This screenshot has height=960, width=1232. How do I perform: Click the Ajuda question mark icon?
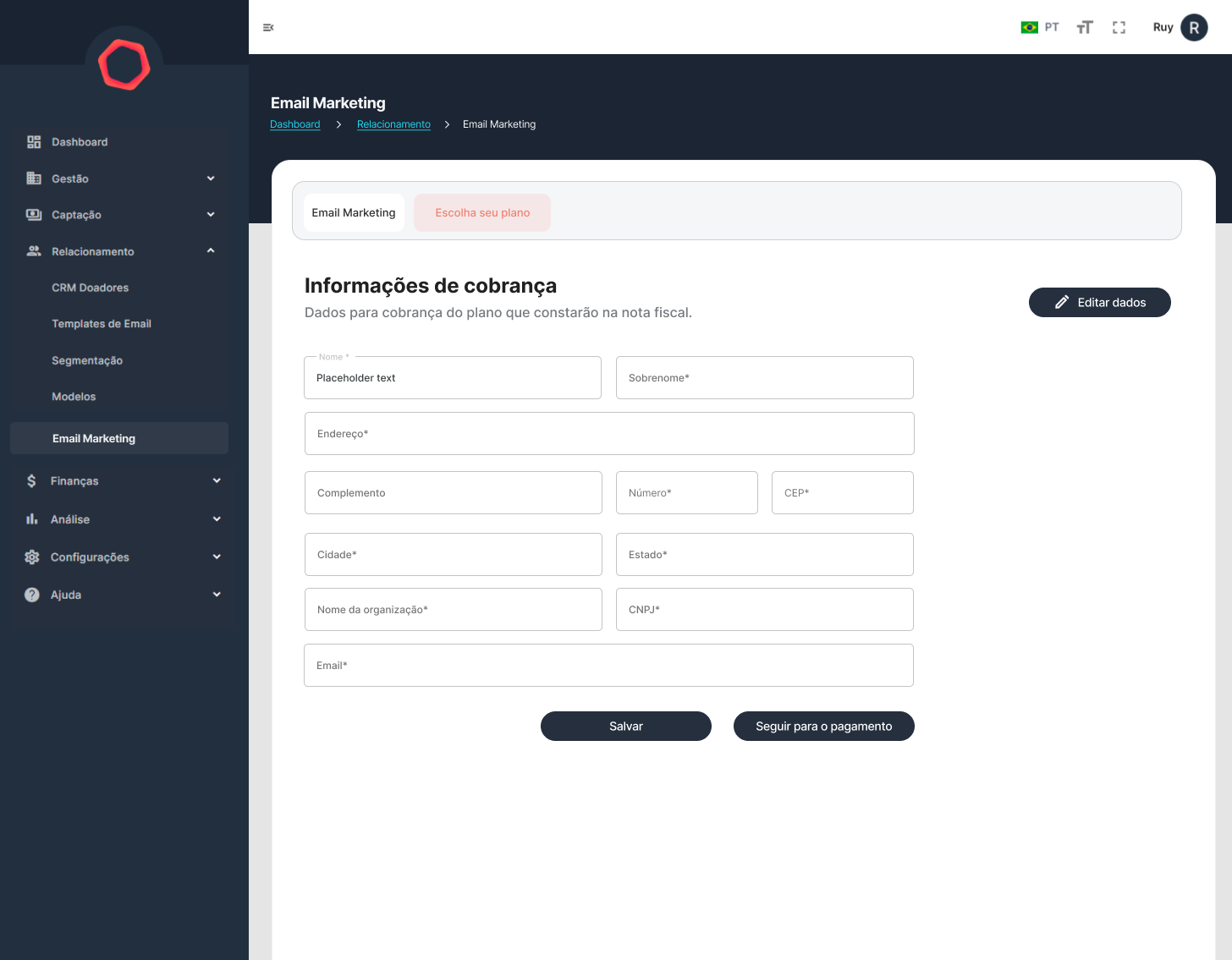32,595
